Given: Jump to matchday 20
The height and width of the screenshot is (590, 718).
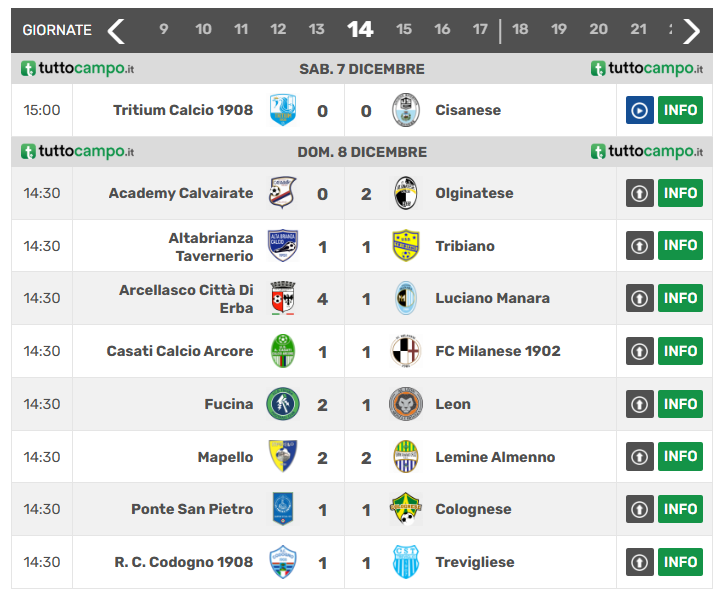Looking at the screenshot, I should [x=598, y=30].
